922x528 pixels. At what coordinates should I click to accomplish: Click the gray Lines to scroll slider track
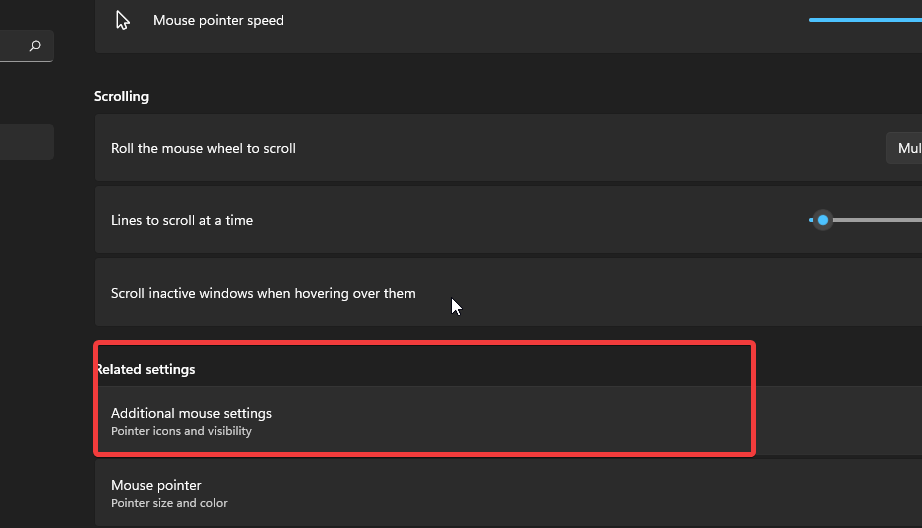[x=876, y=220]
